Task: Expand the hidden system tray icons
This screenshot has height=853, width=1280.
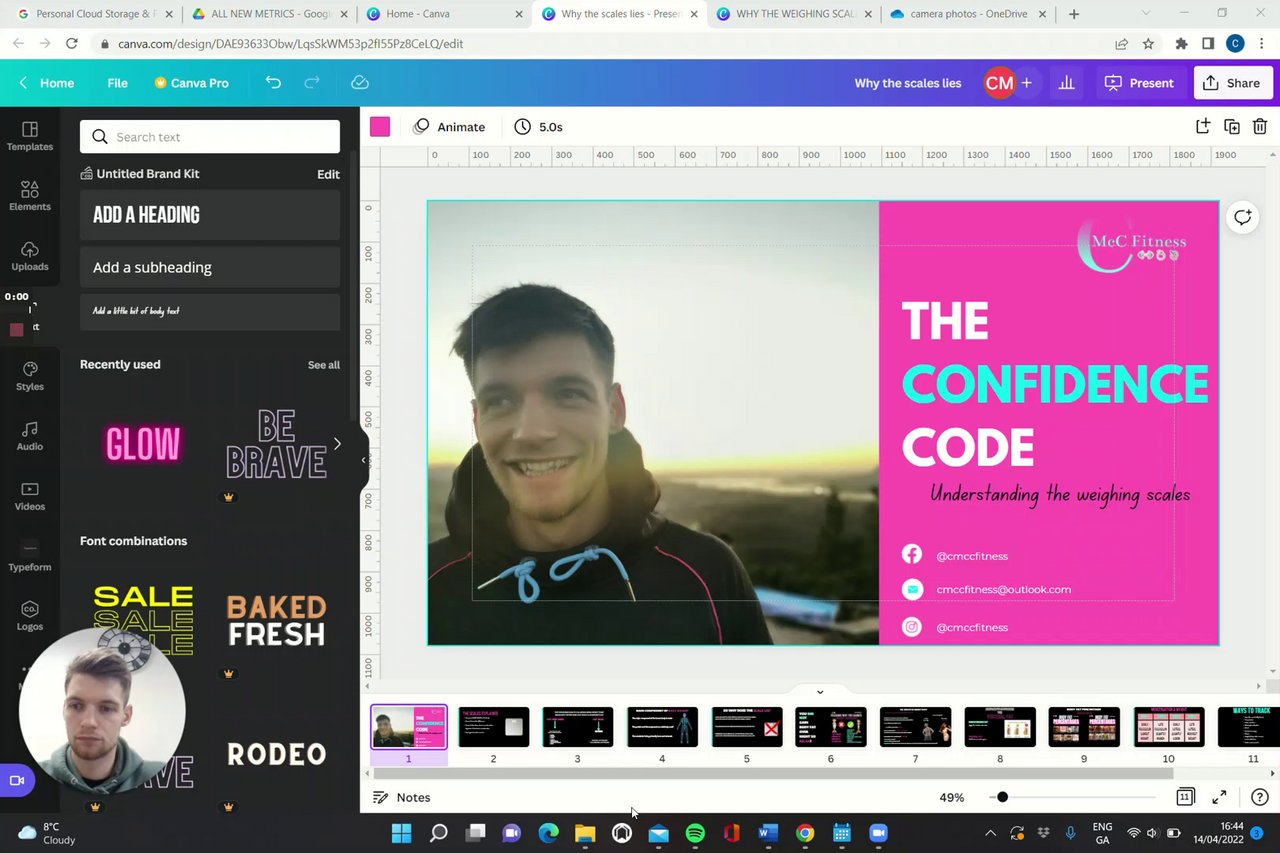Action: tap(990, 833)
